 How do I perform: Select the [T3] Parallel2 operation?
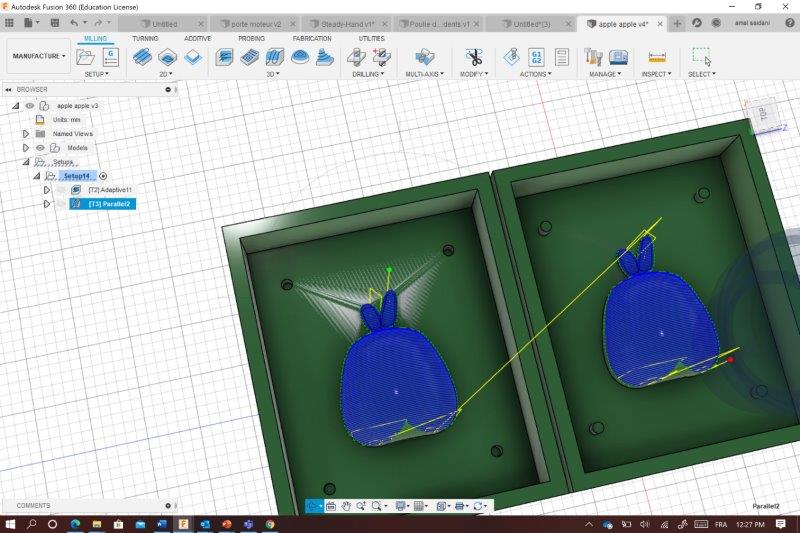tap(103, 204)
